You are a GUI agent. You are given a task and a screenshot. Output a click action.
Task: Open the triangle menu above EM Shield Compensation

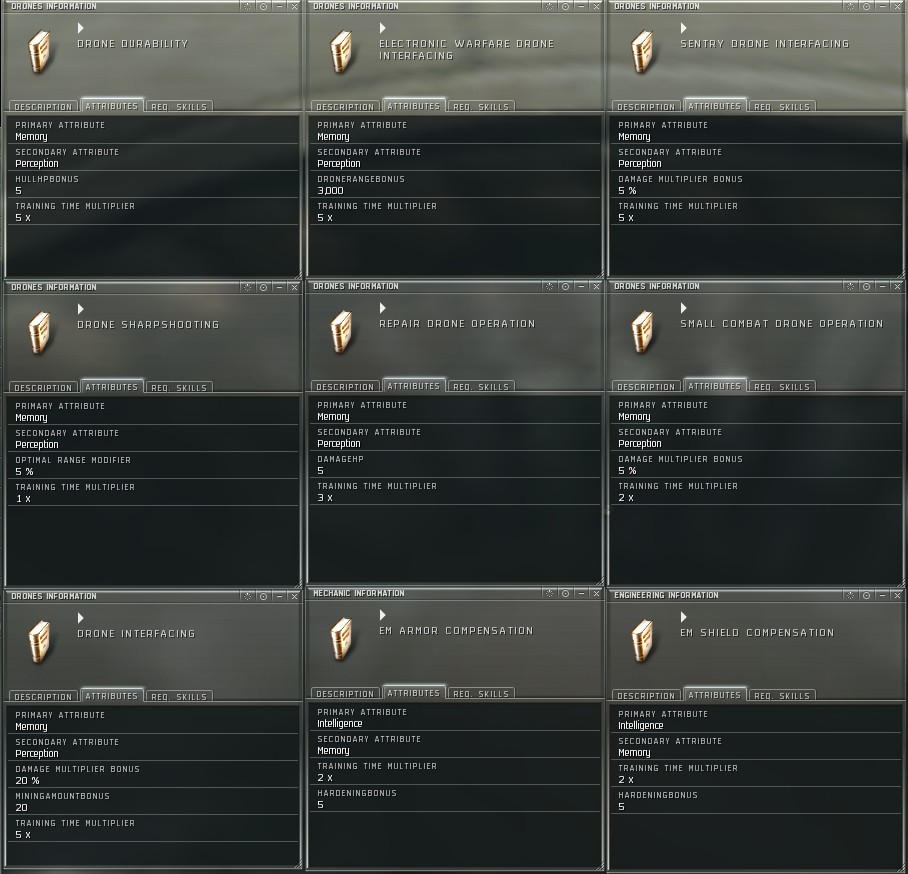[684, 617]
